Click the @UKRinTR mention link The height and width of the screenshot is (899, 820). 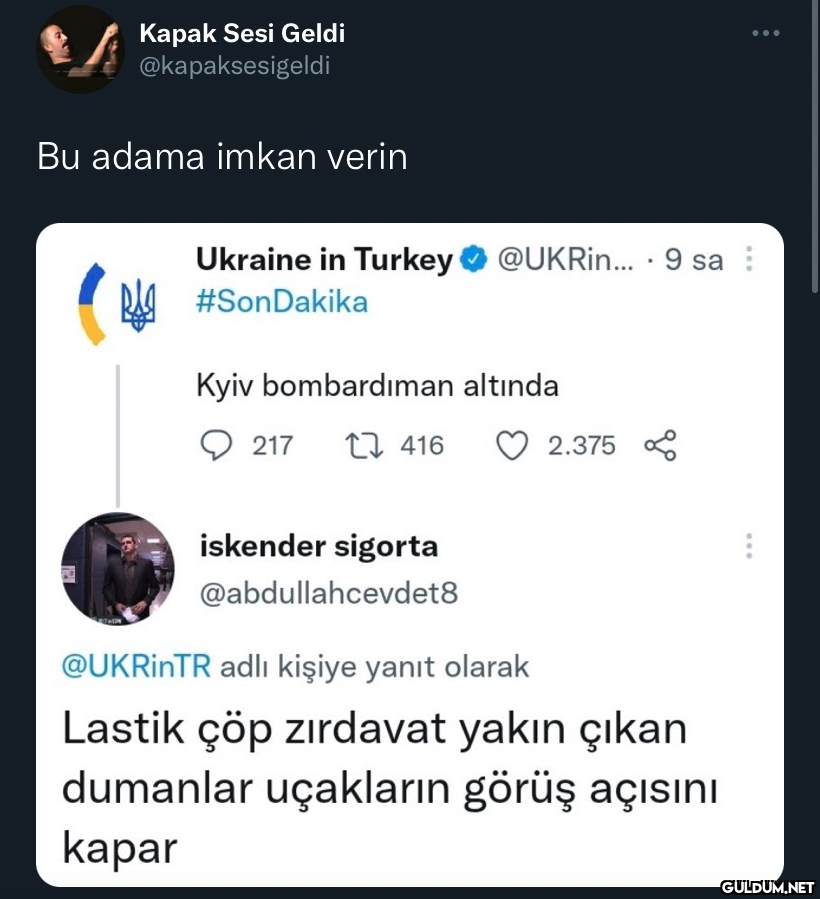click(x=136, y=666)
